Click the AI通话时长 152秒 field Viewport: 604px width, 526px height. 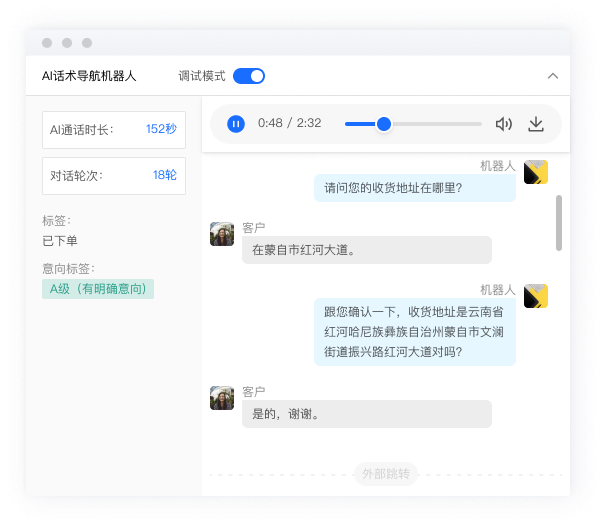pyautogui.click(x=114, y=129)
